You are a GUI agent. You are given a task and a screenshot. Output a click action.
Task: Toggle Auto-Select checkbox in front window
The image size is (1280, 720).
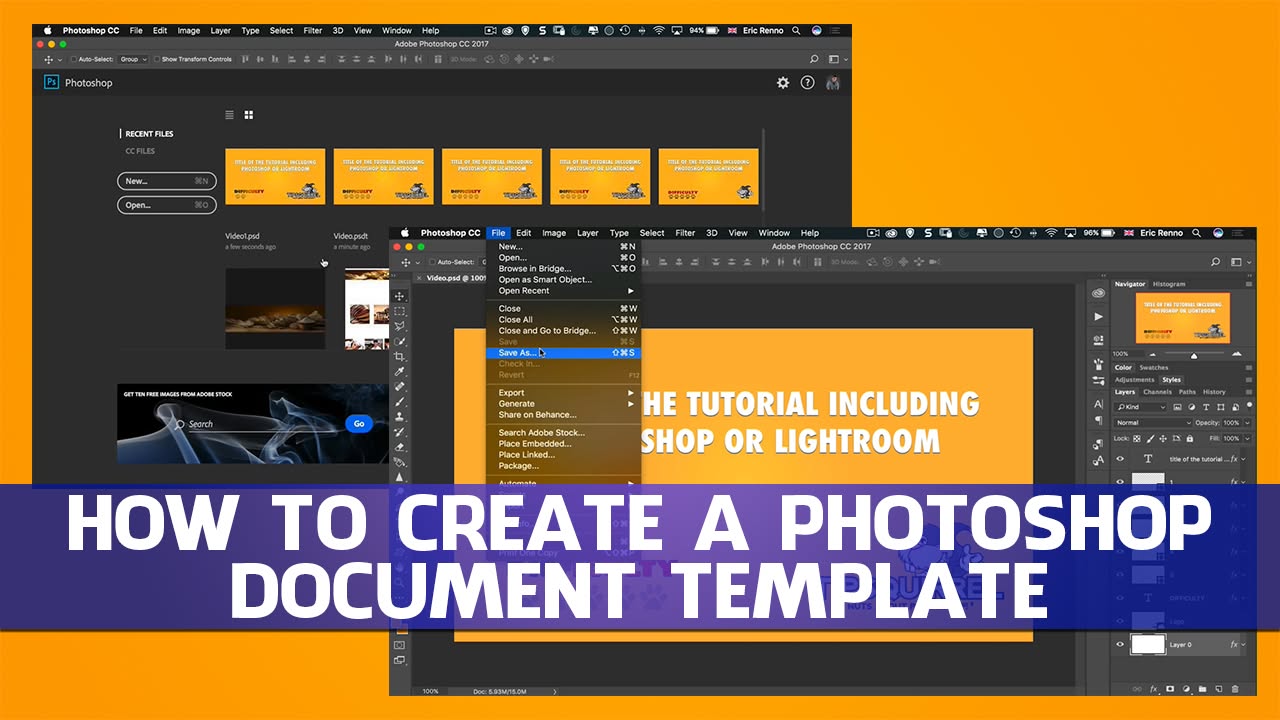[430, 262]
